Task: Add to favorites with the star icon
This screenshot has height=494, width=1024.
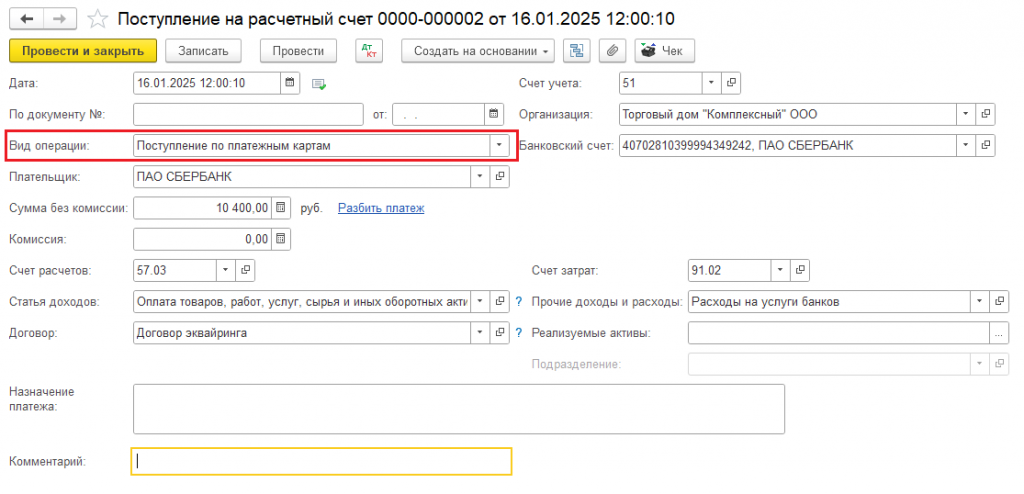Action: (x=97, y=19)
